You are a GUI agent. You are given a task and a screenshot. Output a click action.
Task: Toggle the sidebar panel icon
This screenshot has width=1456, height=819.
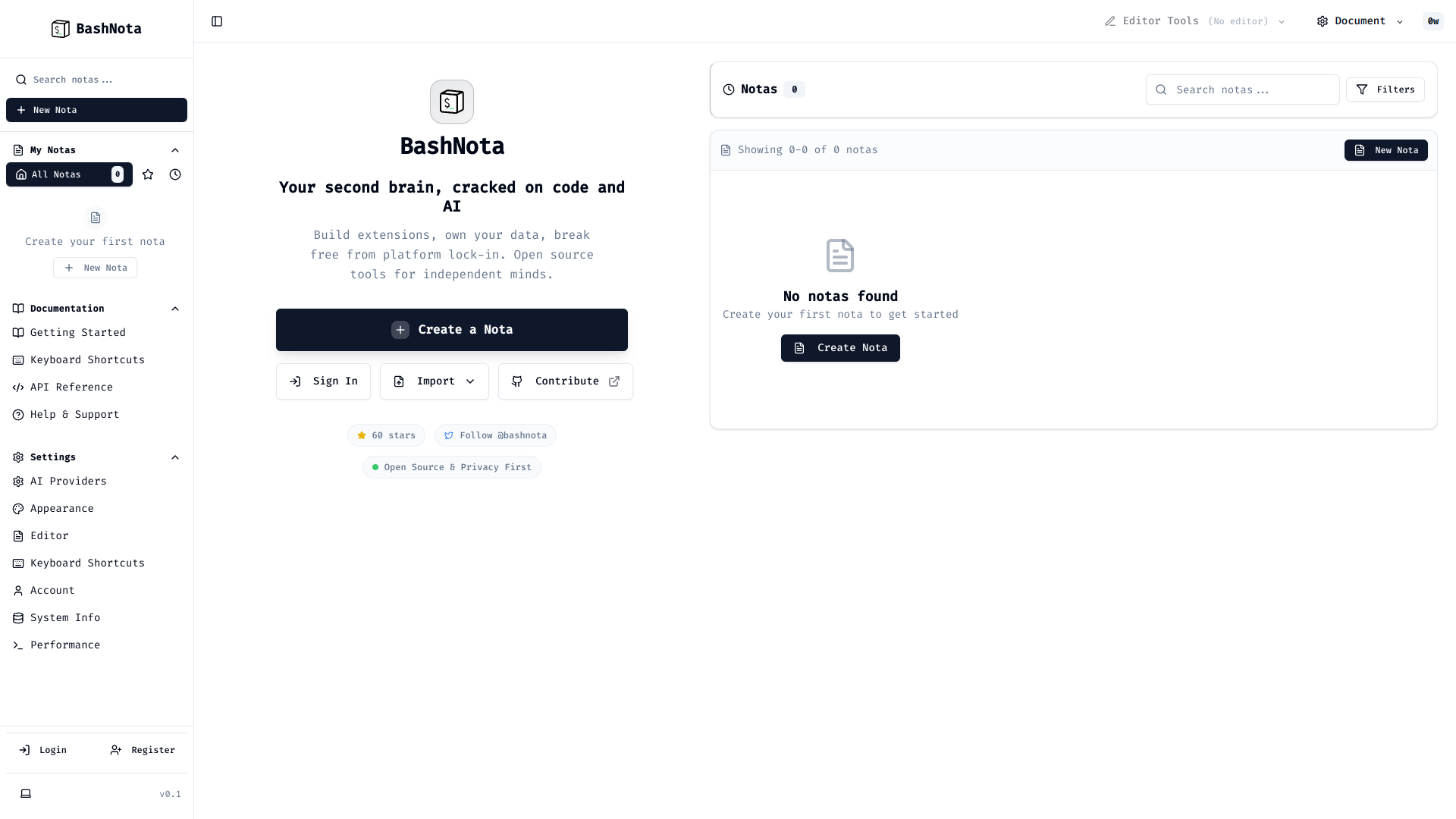coord(217,21)
